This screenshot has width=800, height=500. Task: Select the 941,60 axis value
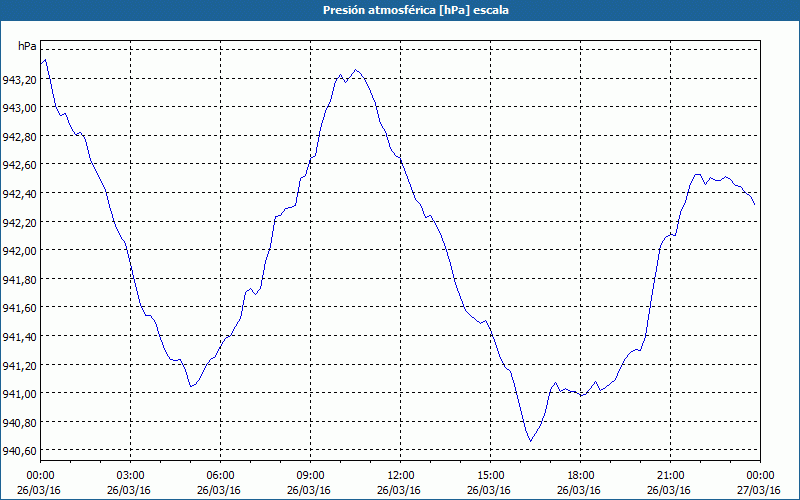[x=19, y=308]
